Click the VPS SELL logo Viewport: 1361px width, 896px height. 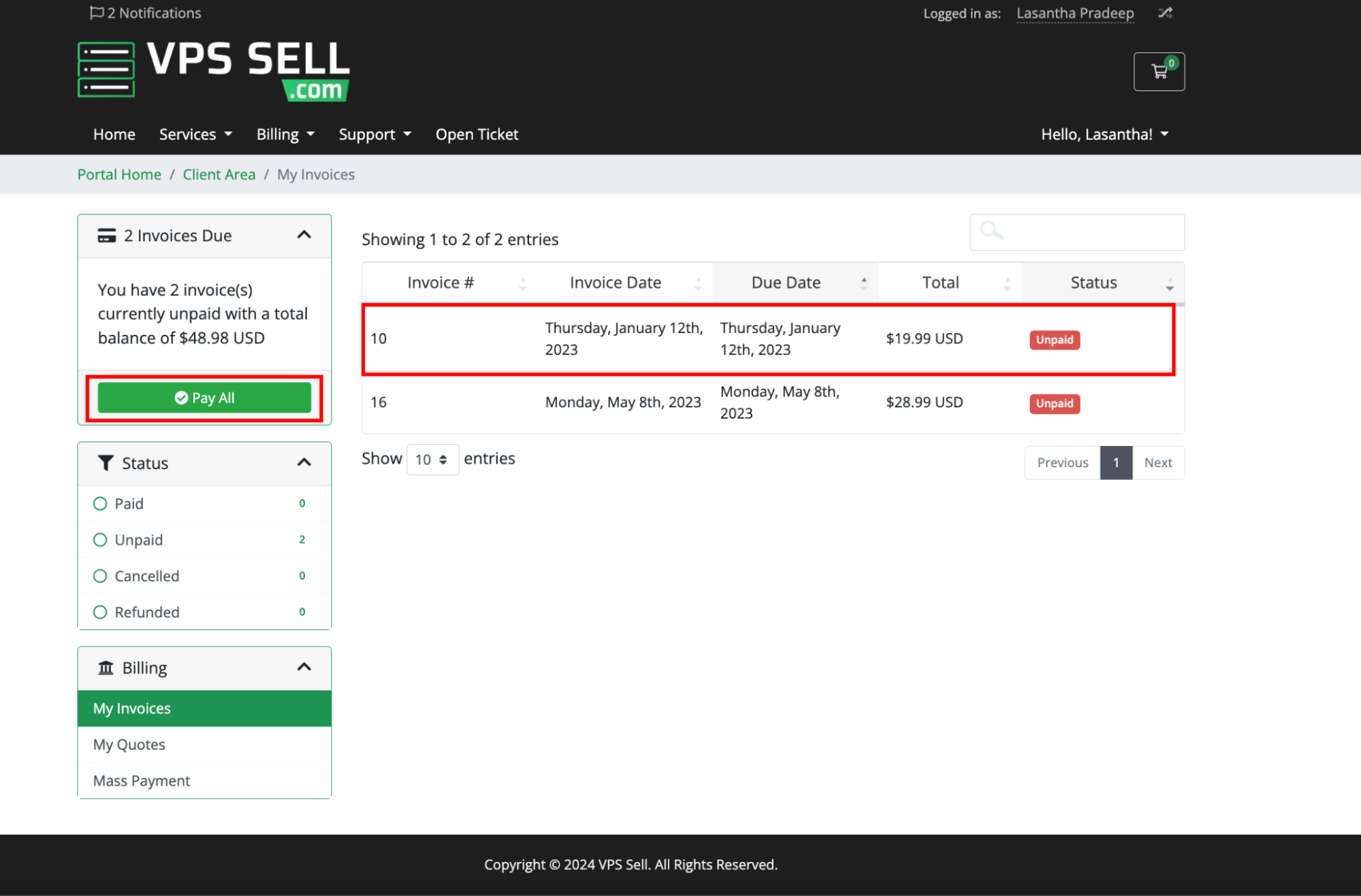[x=214, y=71]
